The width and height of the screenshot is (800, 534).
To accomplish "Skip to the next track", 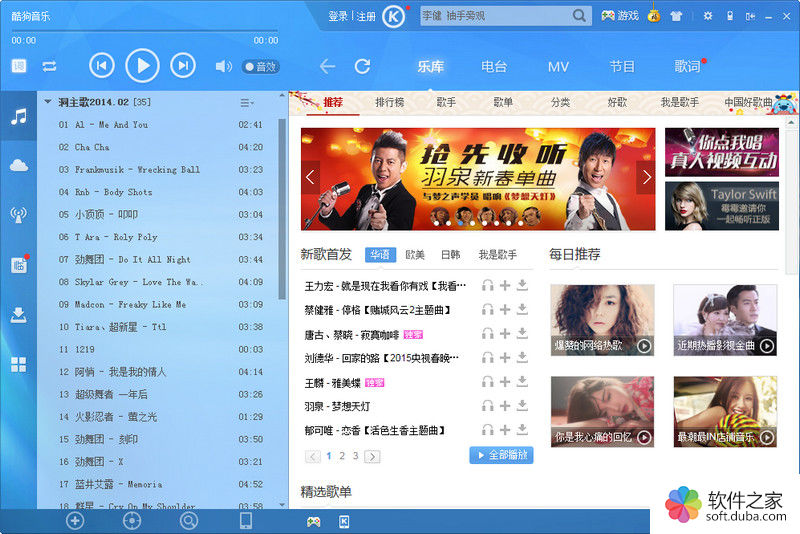I will (182, 66).
